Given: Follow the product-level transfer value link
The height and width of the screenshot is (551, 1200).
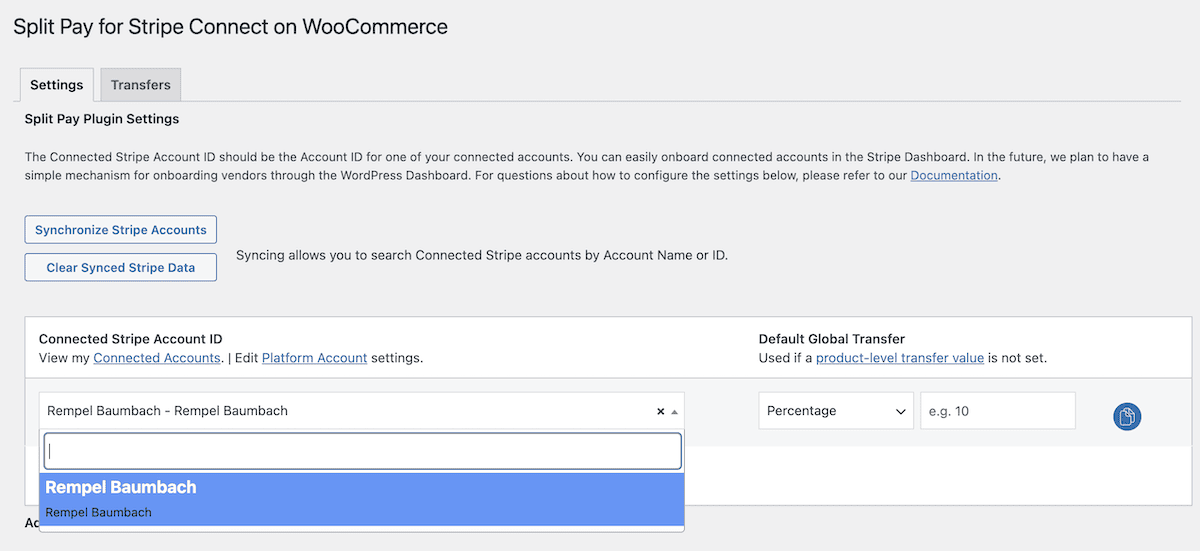Looking at the screenshot, I should click(x=900, y=358).
